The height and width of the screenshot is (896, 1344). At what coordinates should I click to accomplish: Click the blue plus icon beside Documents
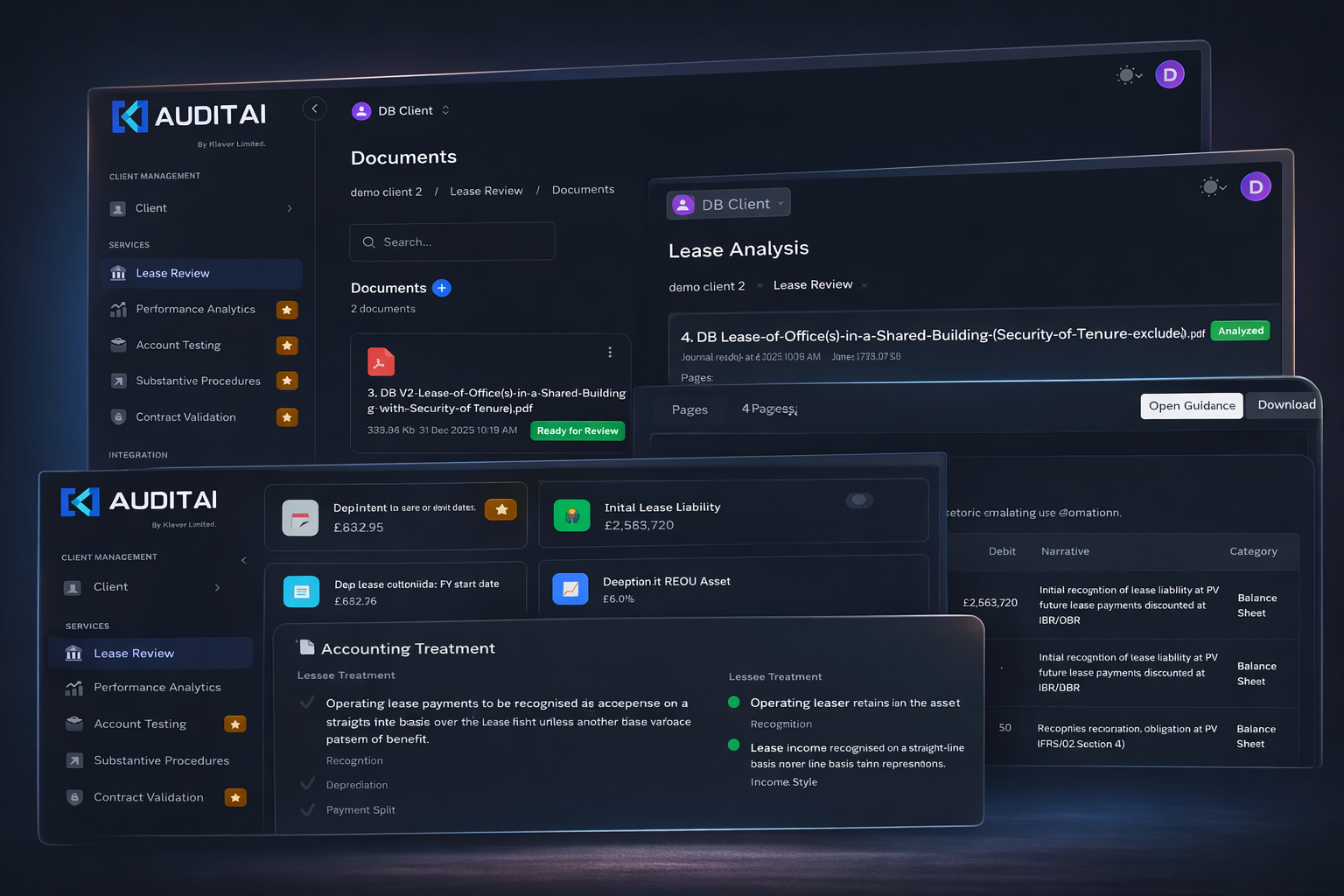click(442, 288)
